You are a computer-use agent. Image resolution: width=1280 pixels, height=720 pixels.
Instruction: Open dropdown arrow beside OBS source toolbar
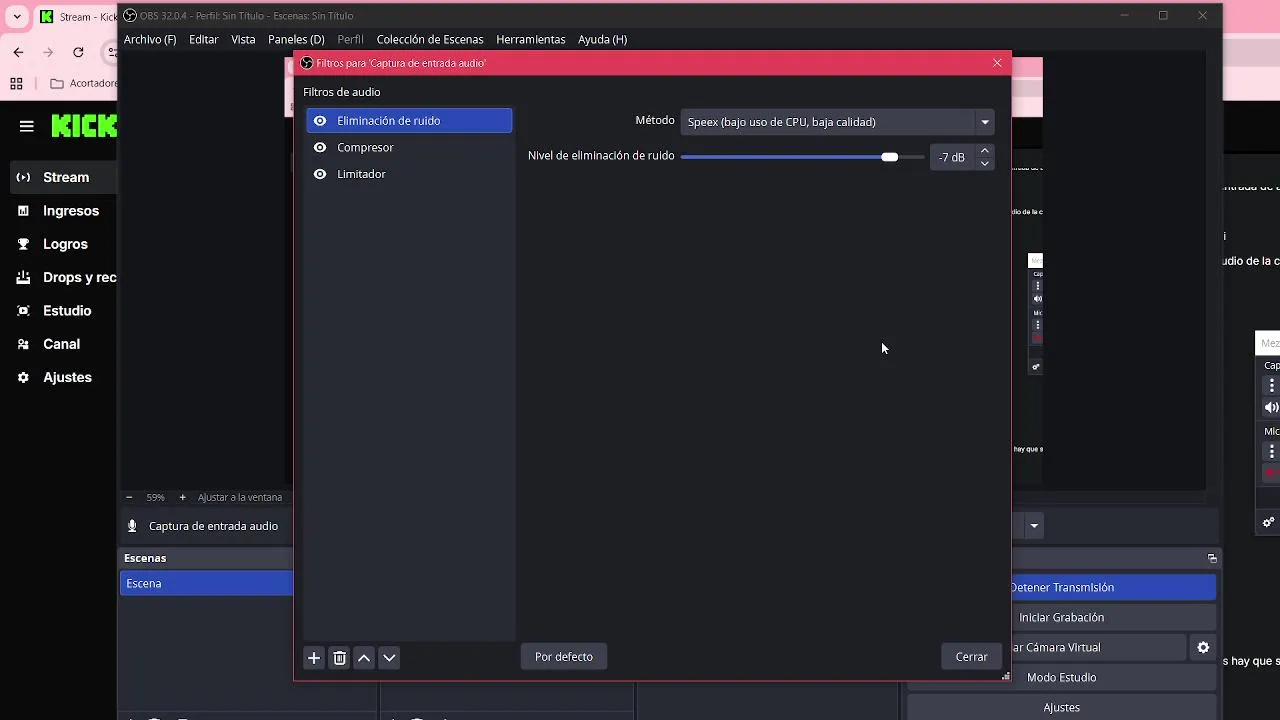coord(1034,526)
